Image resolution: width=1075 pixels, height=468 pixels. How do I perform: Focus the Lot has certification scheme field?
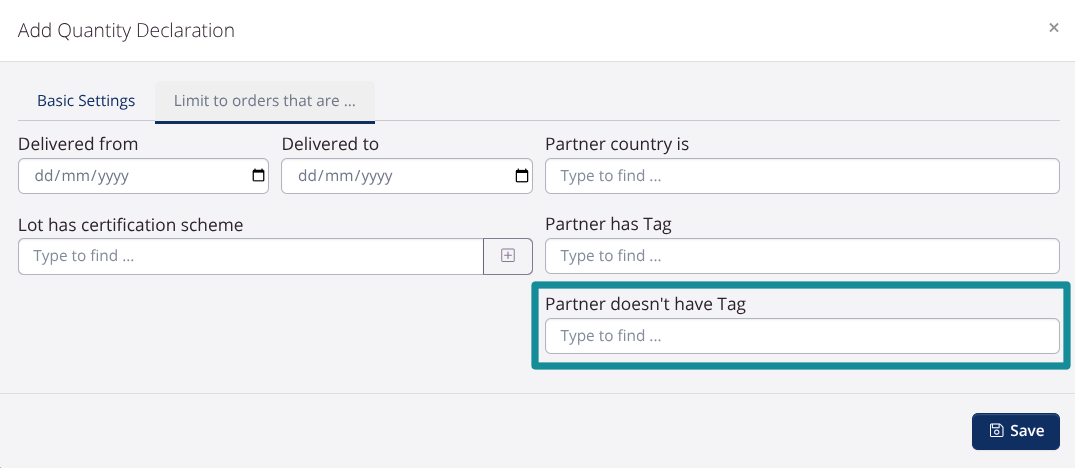pos(251,256)
